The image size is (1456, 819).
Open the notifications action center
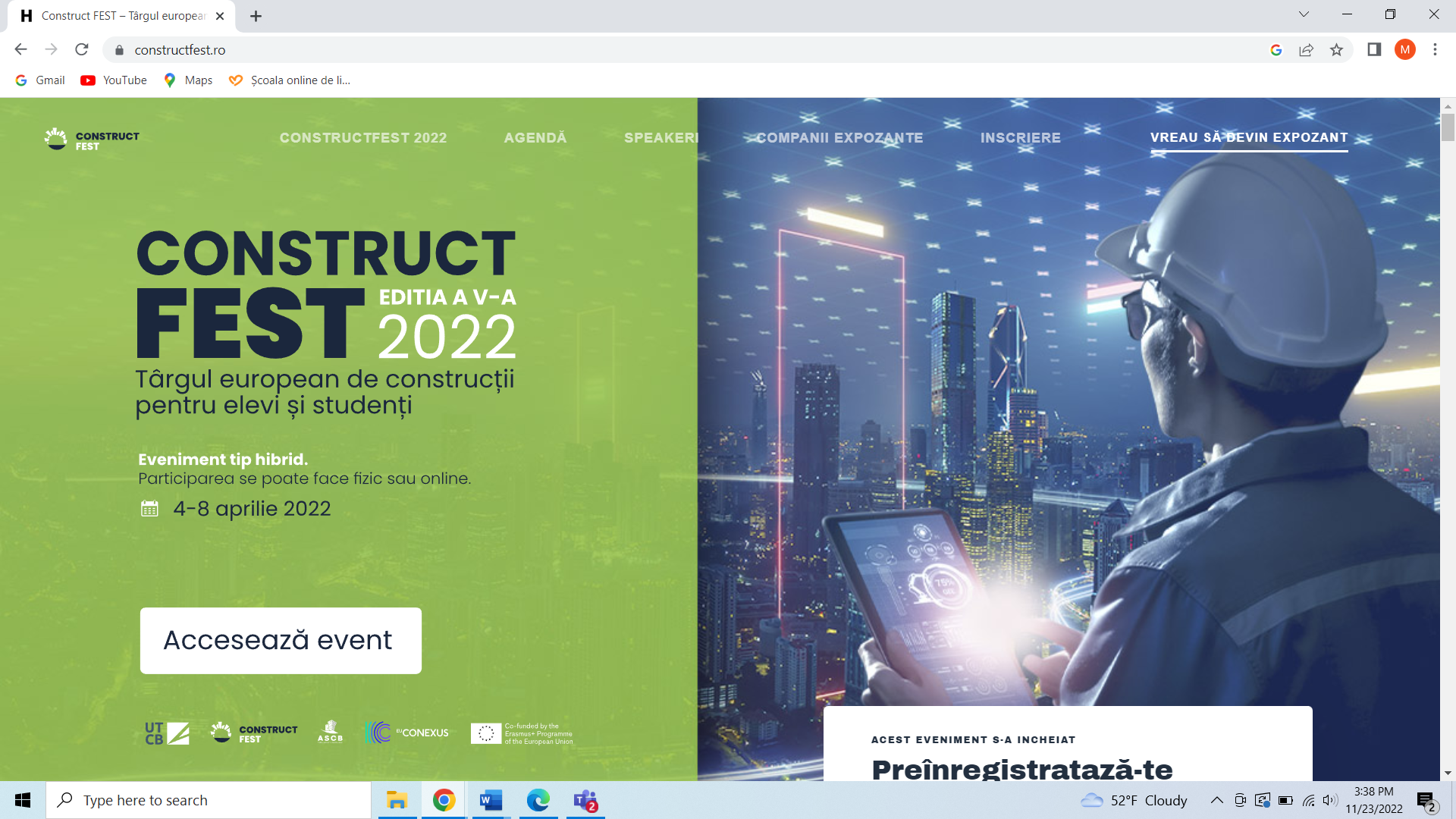pos(1426,801)
